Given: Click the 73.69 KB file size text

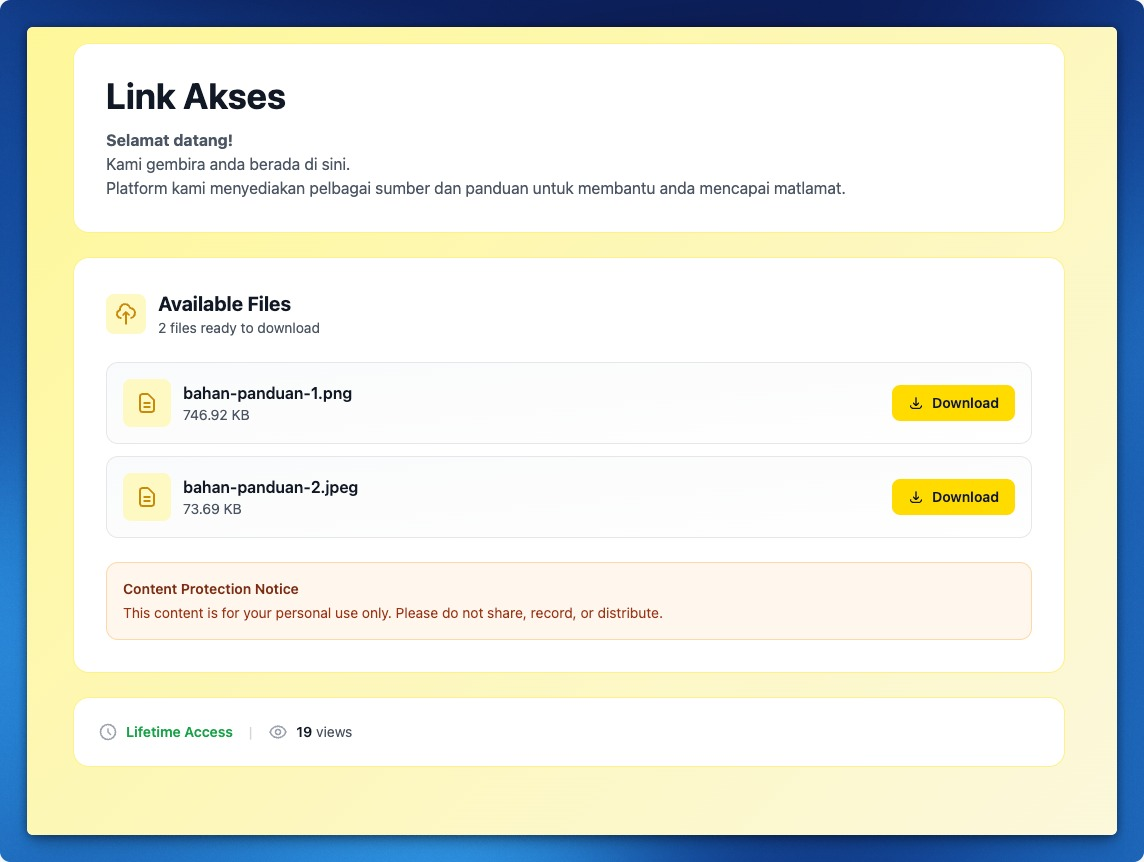Looking at the screenshot, I should (212, 509).
